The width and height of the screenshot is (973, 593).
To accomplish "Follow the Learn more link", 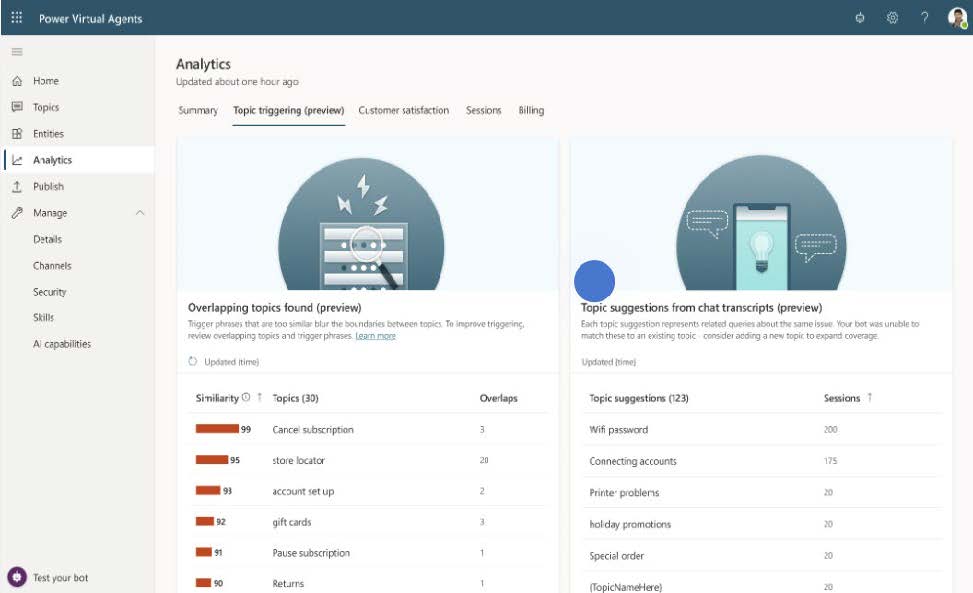I will pos(375,336).
